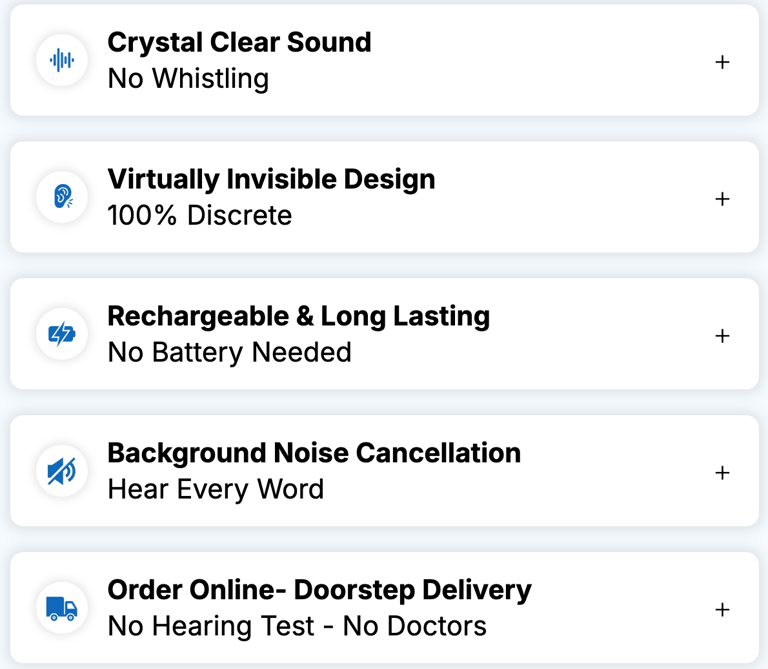The image size is (768, 669).
Task: Expand Crystal Clear Sound with plus sign
Action: [722, 62]
